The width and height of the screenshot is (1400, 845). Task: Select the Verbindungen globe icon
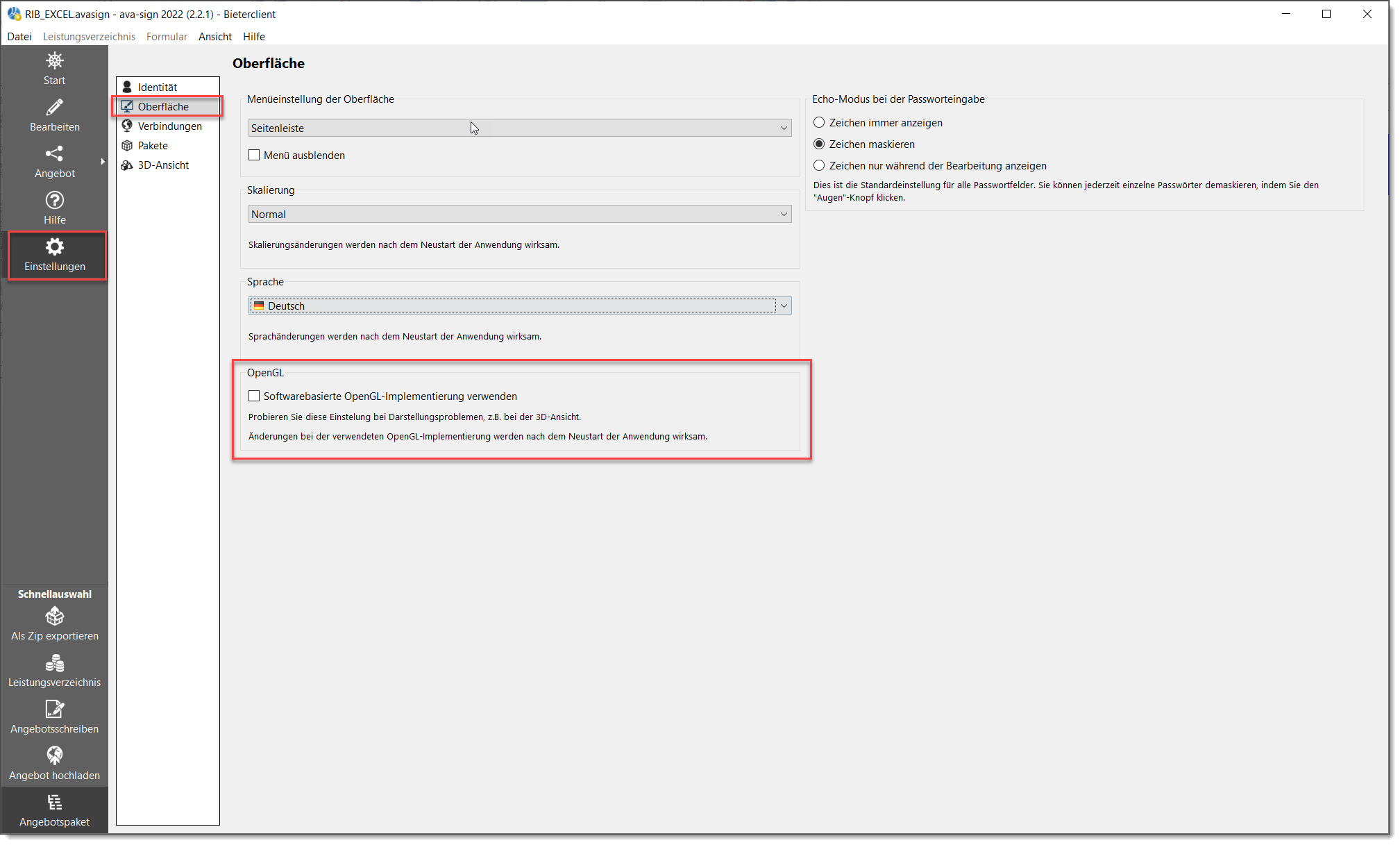127,126
